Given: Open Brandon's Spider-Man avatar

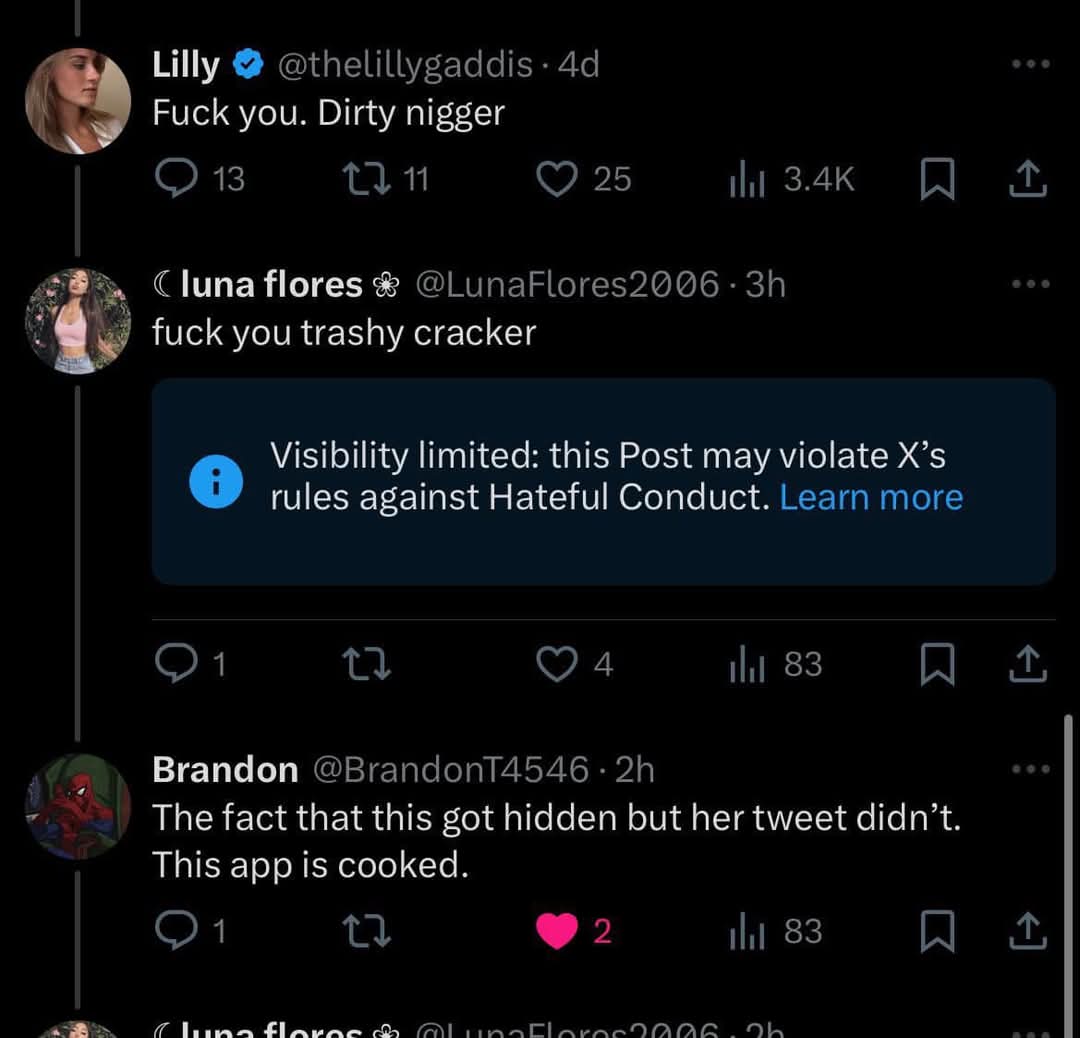Looking at the screenshot, I should pos(78,807).
